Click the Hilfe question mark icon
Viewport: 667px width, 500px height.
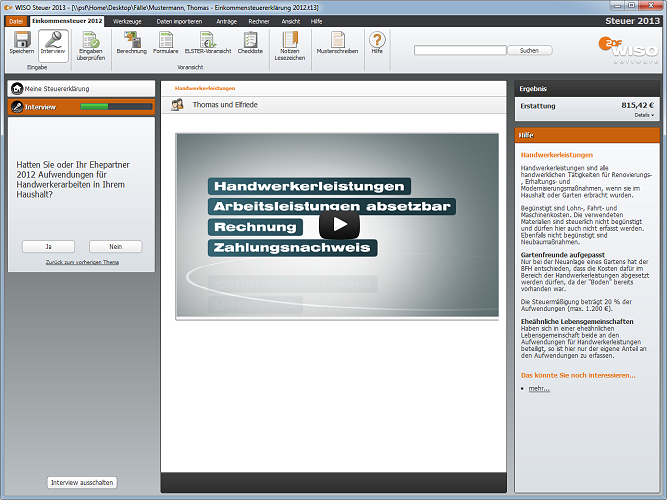click(x=377, y=40)
